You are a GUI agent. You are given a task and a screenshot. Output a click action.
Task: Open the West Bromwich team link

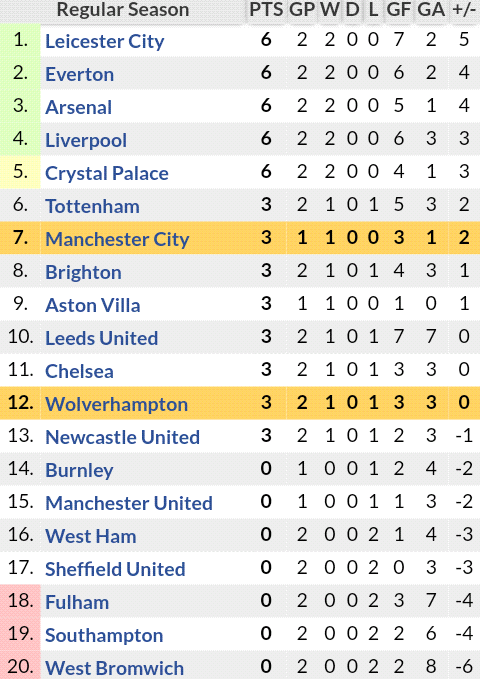coord(114,668)
